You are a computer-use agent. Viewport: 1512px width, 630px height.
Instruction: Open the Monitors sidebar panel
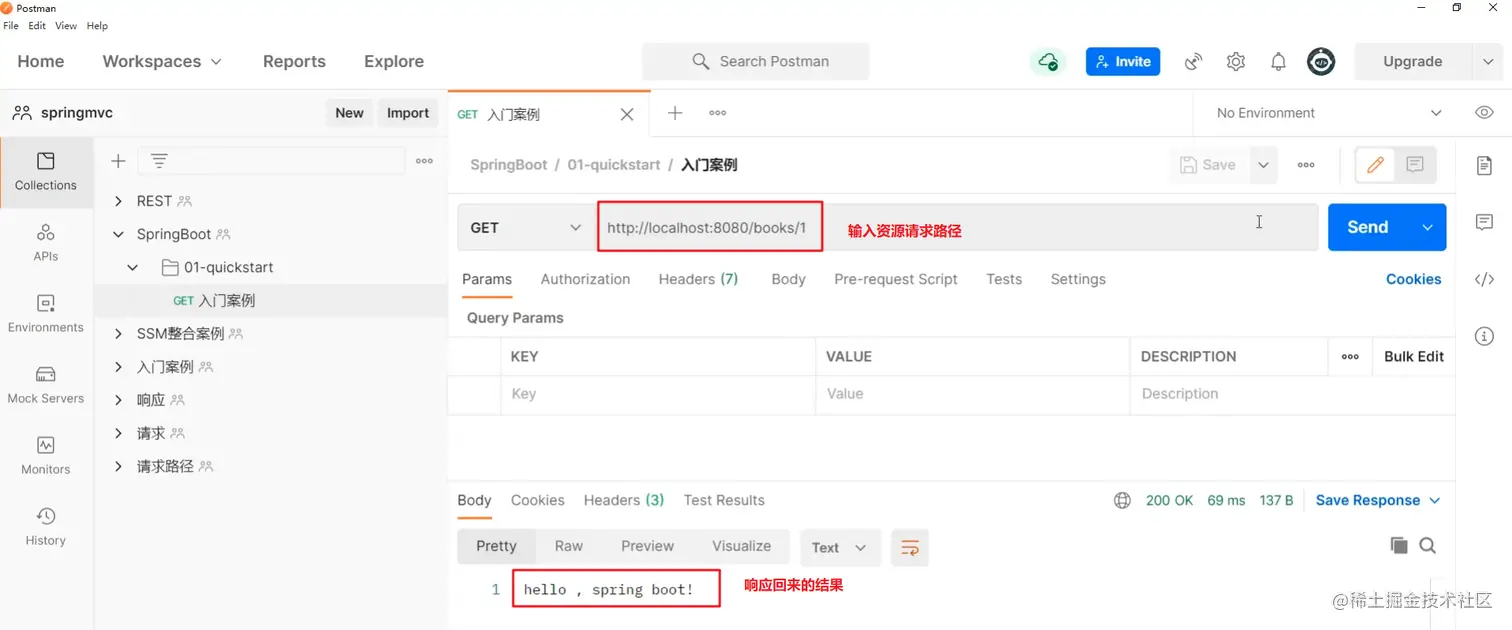click(46, 456)
